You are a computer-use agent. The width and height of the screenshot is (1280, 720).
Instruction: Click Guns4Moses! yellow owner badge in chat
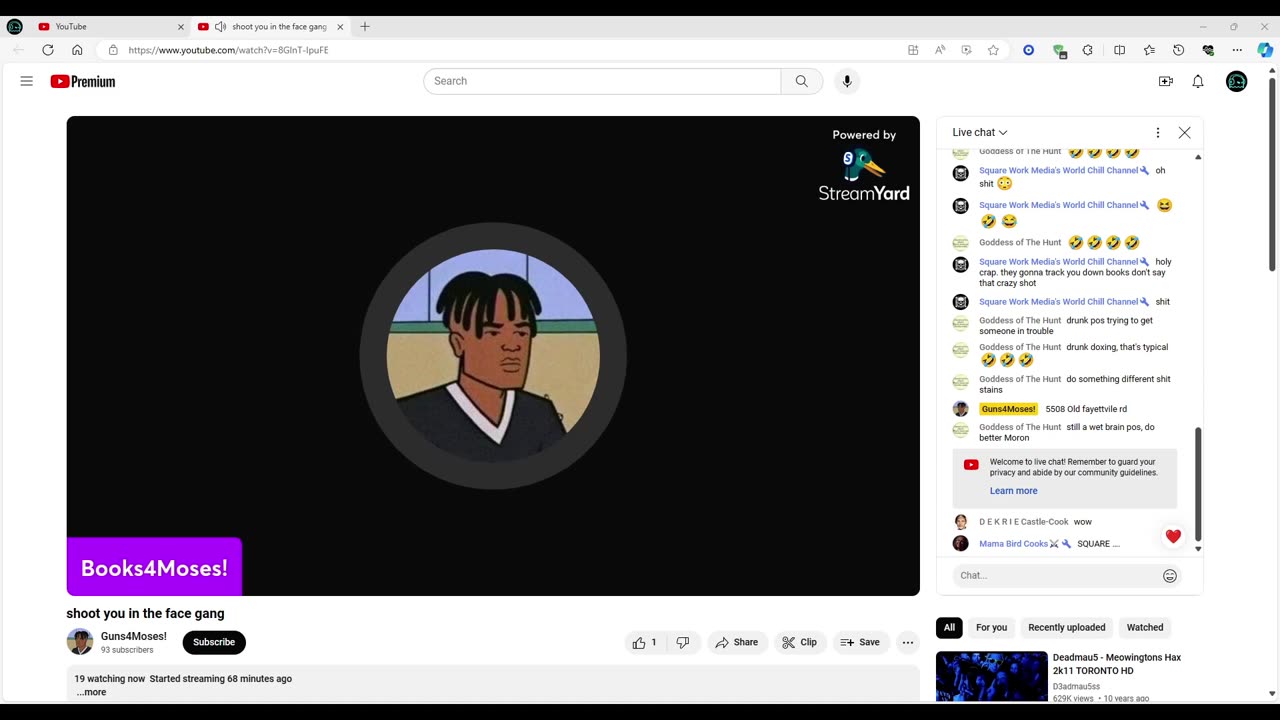1008,409
